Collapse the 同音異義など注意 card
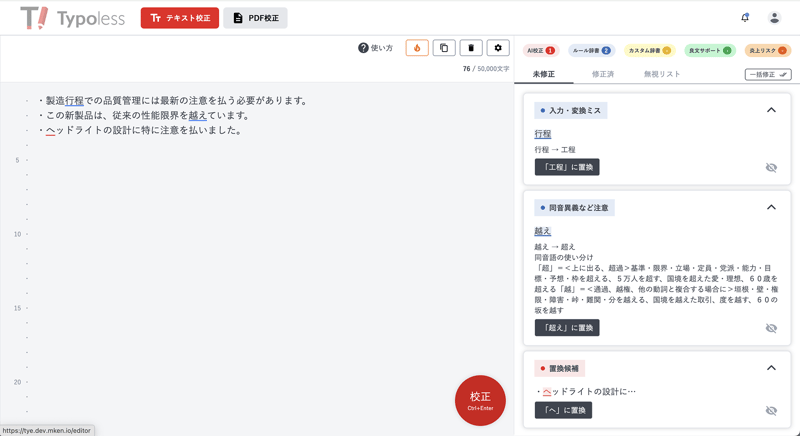Image resolution: width=800 pixels, height=436 pixels. tap(771, 207)
